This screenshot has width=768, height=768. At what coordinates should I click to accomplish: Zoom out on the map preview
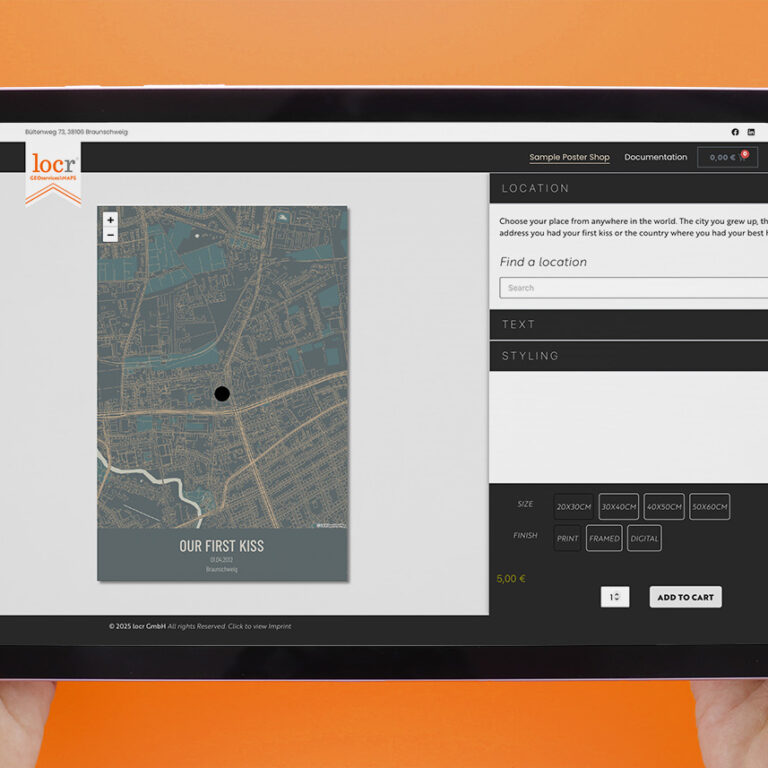[110, 235]
